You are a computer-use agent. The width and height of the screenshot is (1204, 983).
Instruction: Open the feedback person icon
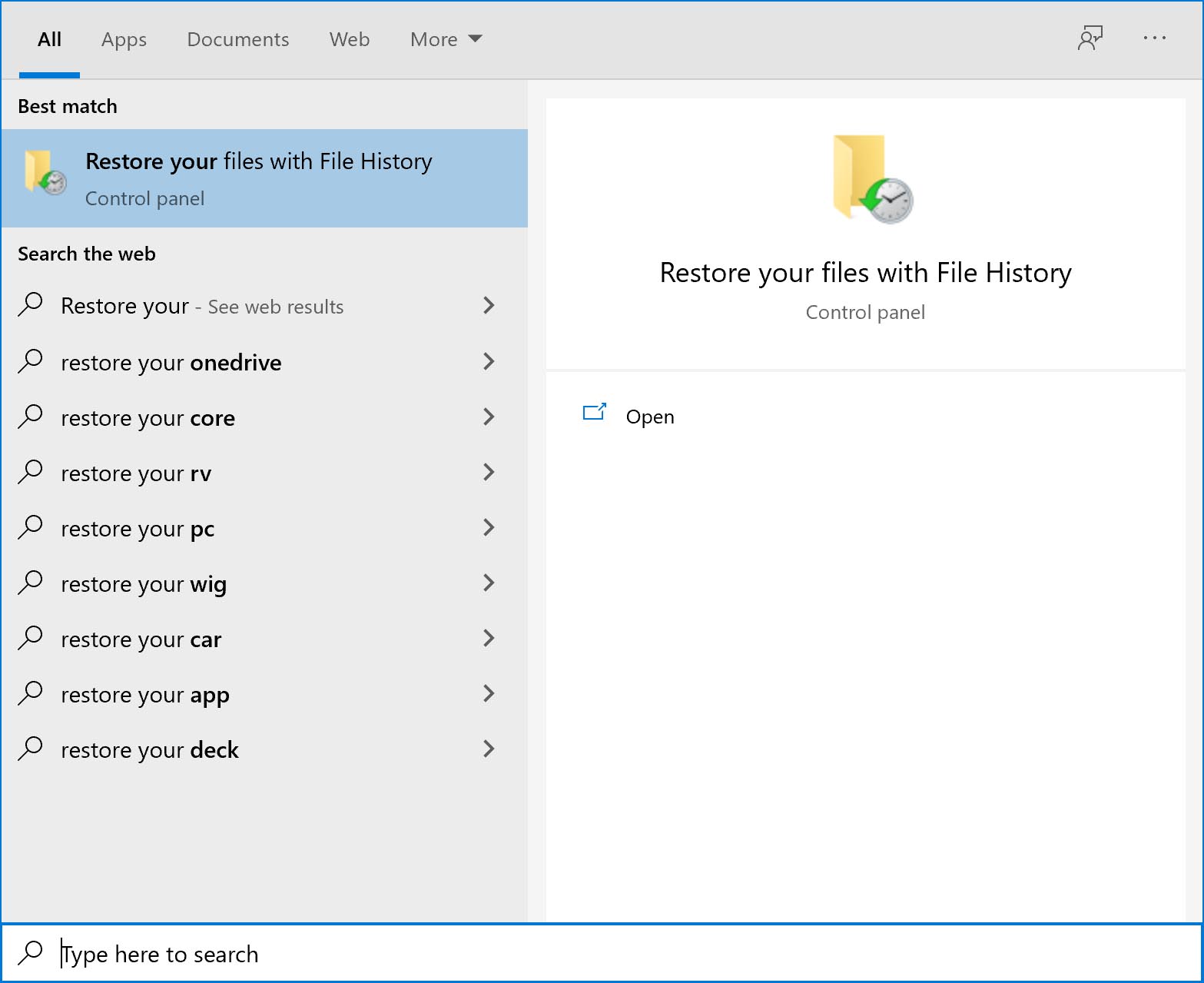1090,38
